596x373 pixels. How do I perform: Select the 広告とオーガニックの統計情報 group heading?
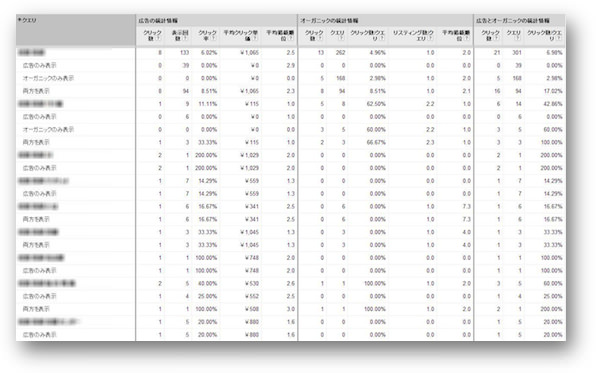(x=513, y=21)
